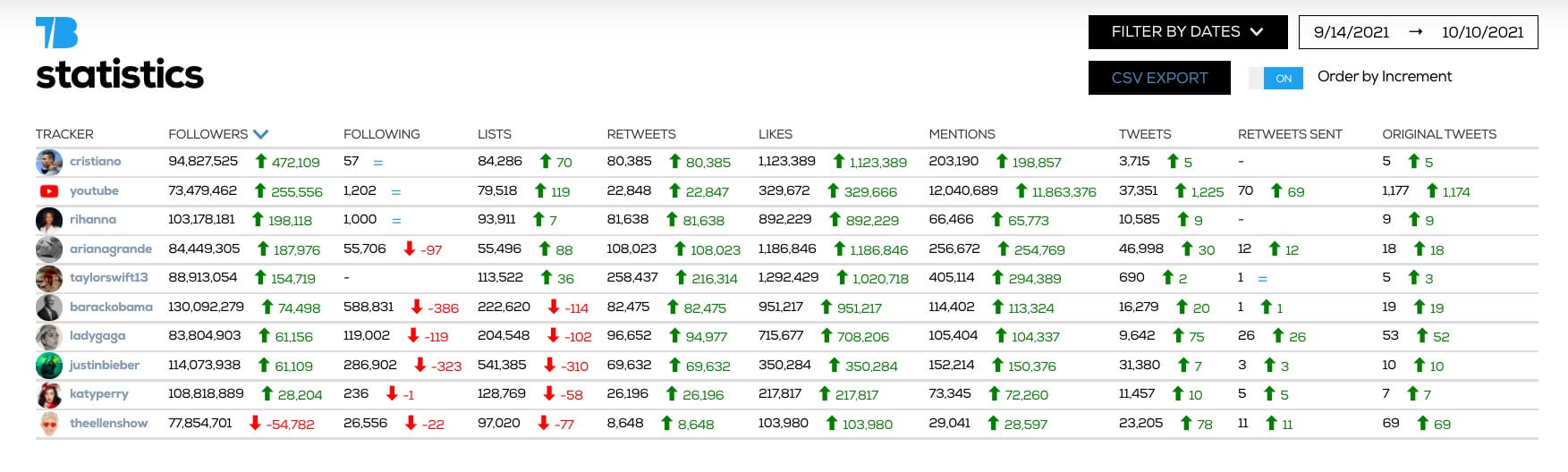Screen dimensions: 1568x472
Task: Click red down arrow beside -54,782 followers
Action: pos(255,423)
